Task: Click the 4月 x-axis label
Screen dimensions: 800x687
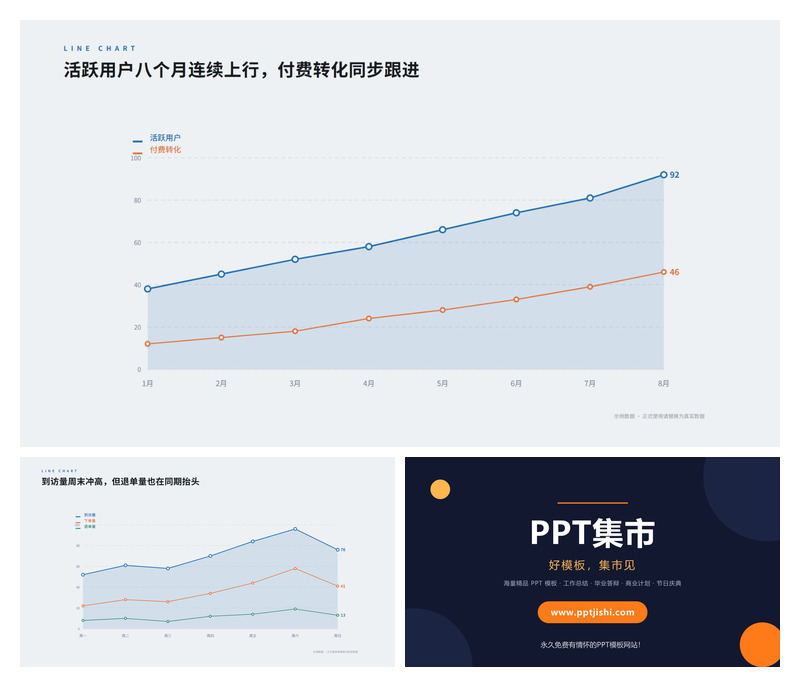Action: (368, 383)
